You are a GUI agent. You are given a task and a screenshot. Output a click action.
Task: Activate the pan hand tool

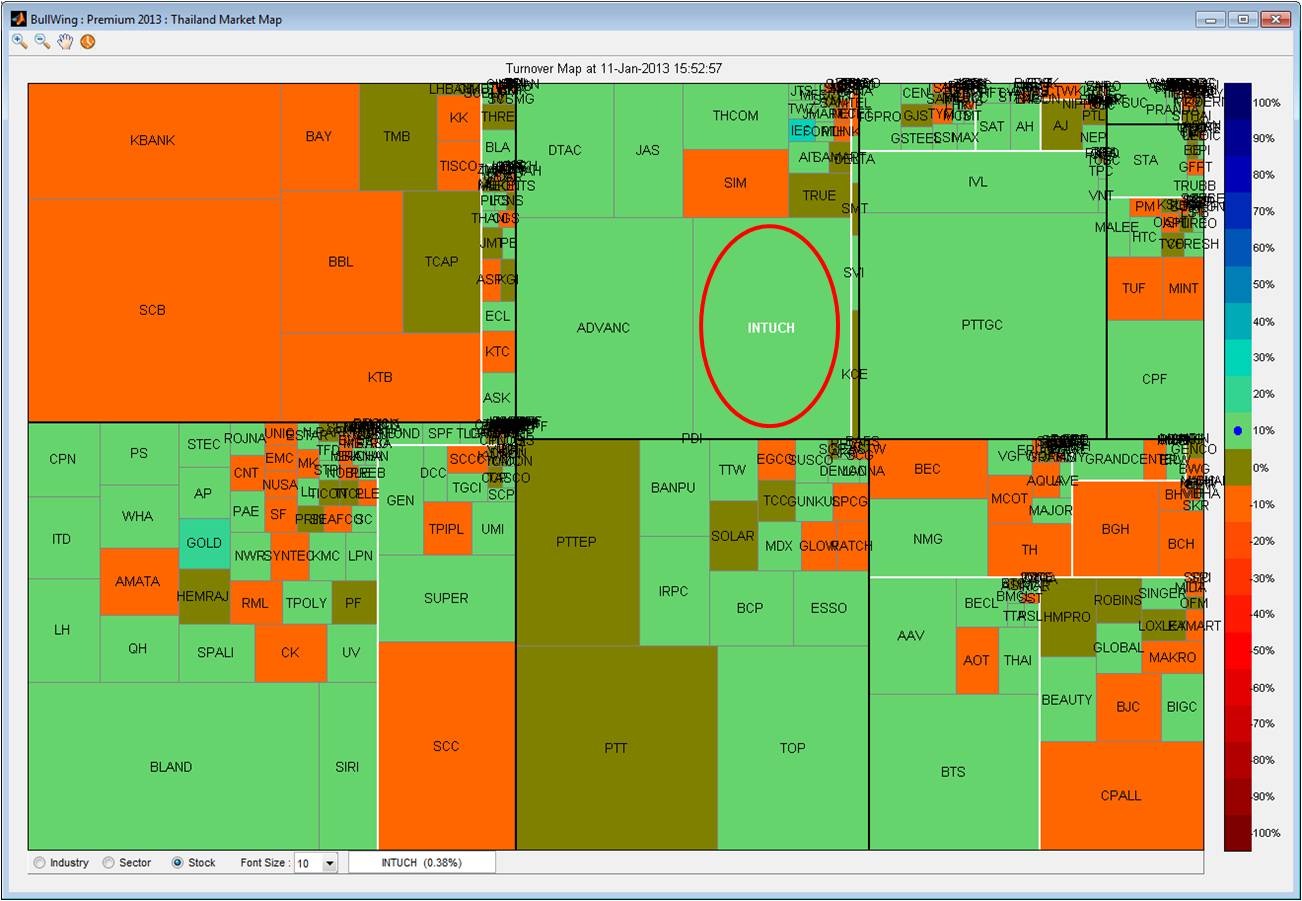pyautogui.click(x=65, y=41)
